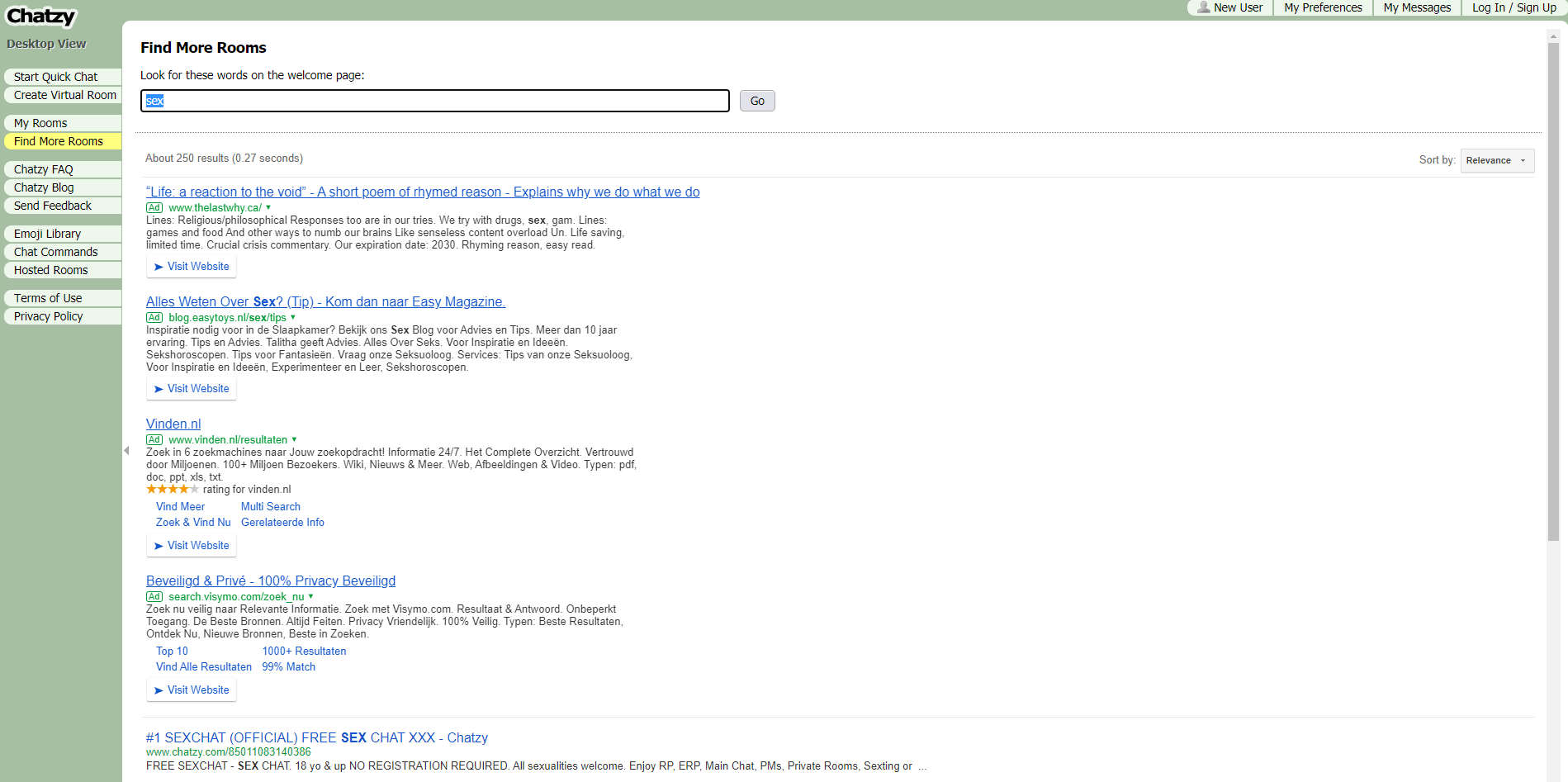Click the blog.easytoys.nl/sex/tips green URL
1568x782 pixels.
click(x=227, y=318)
